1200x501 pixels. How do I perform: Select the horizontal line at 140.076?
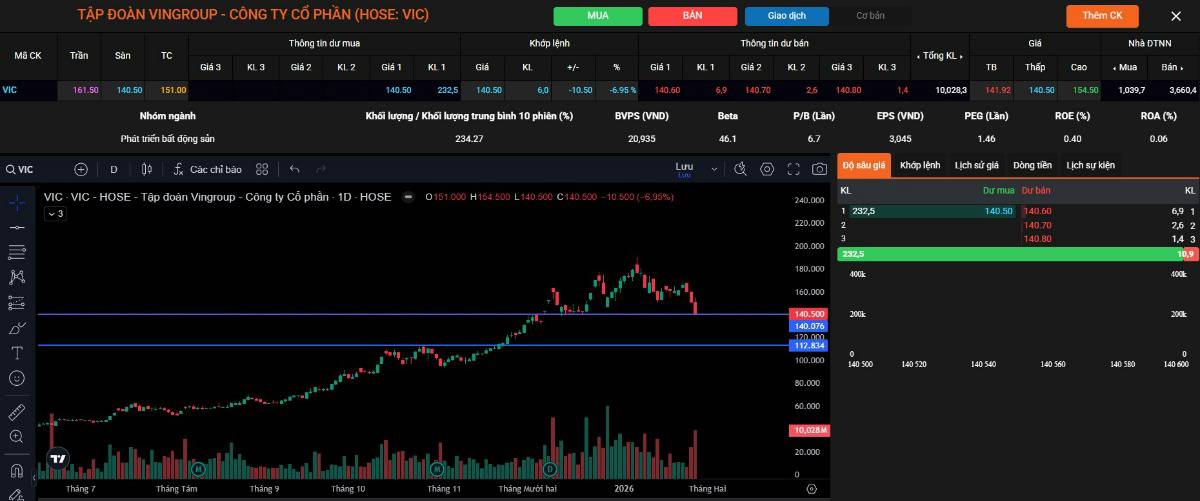pyautogui.click(x=413, y=314)
